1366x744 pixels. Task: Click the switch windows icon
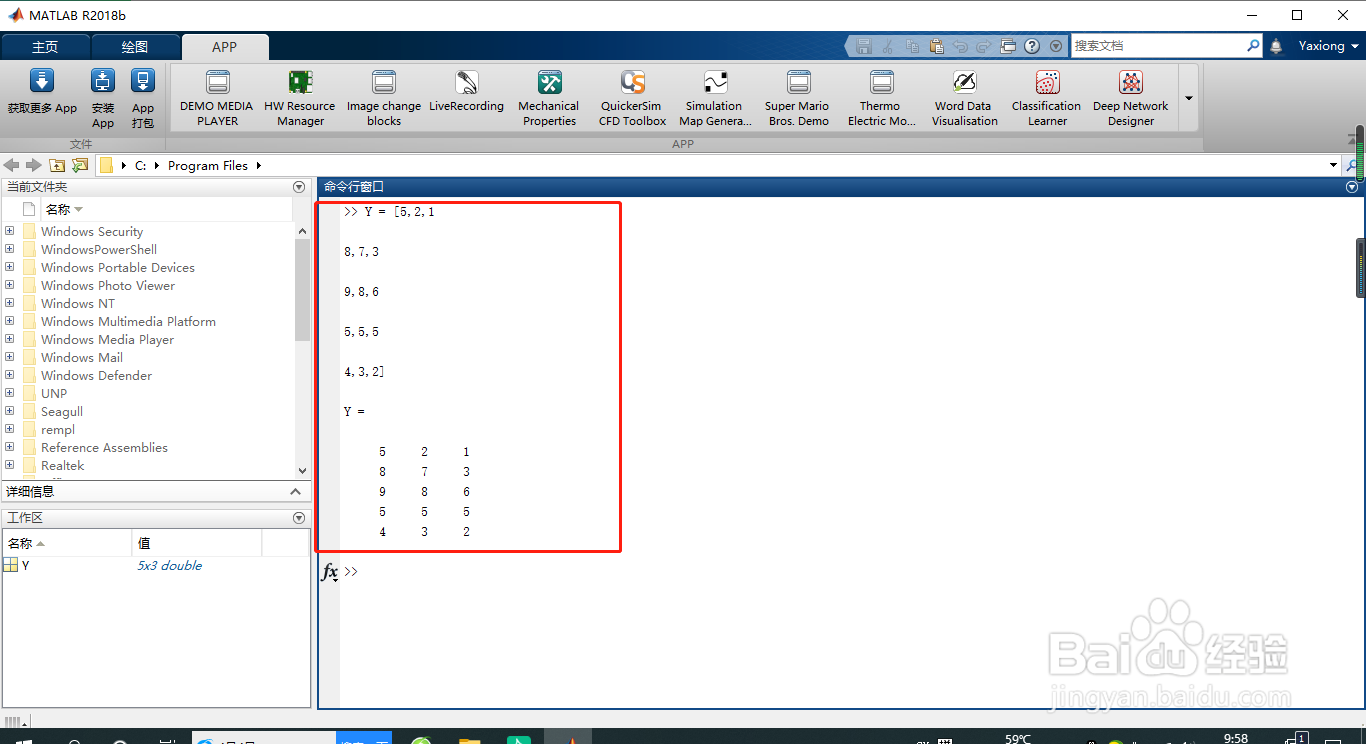pyautogui.click(x=1008, y=46)
